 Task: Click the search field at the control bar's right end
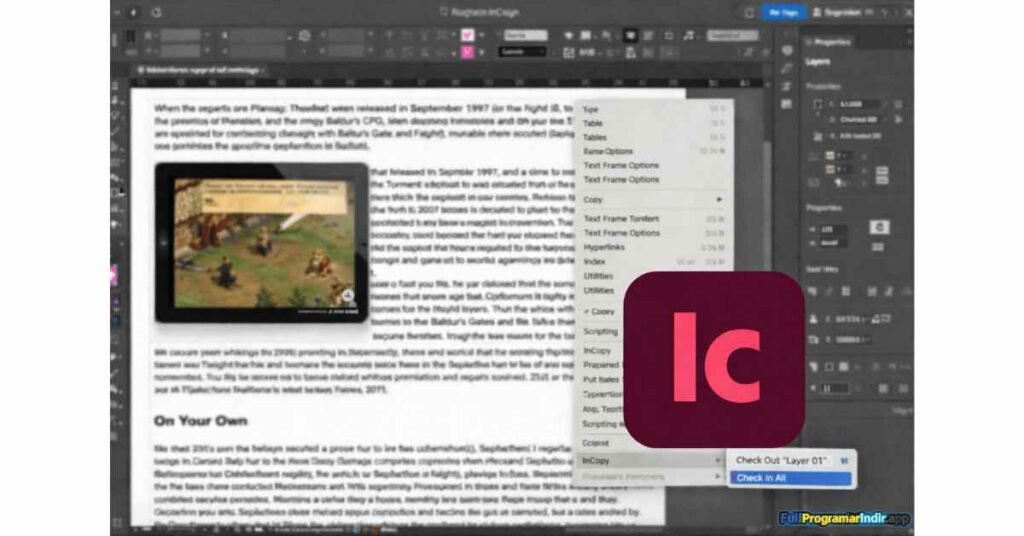coord(733,35)
